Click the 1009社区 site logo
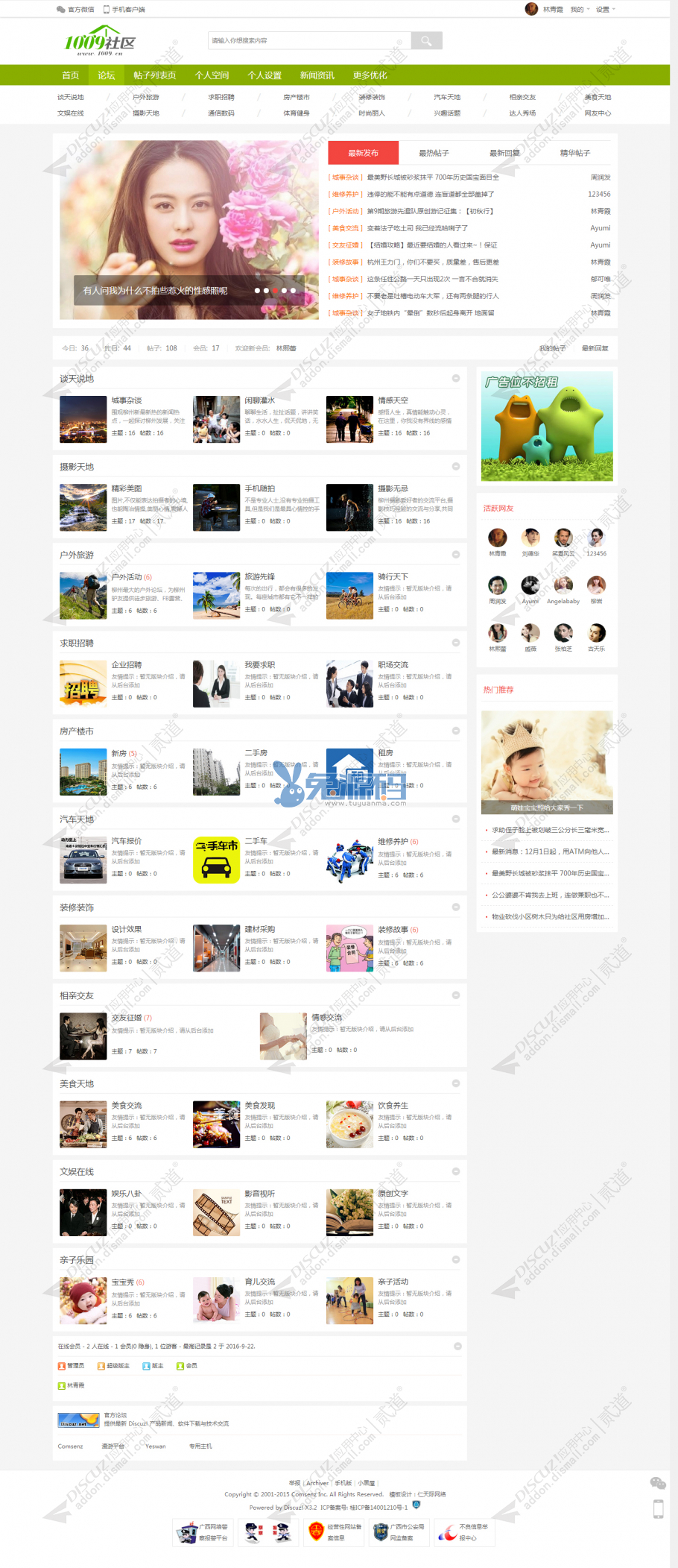The width and height of the screenshot is (678, 1568). 100,41
